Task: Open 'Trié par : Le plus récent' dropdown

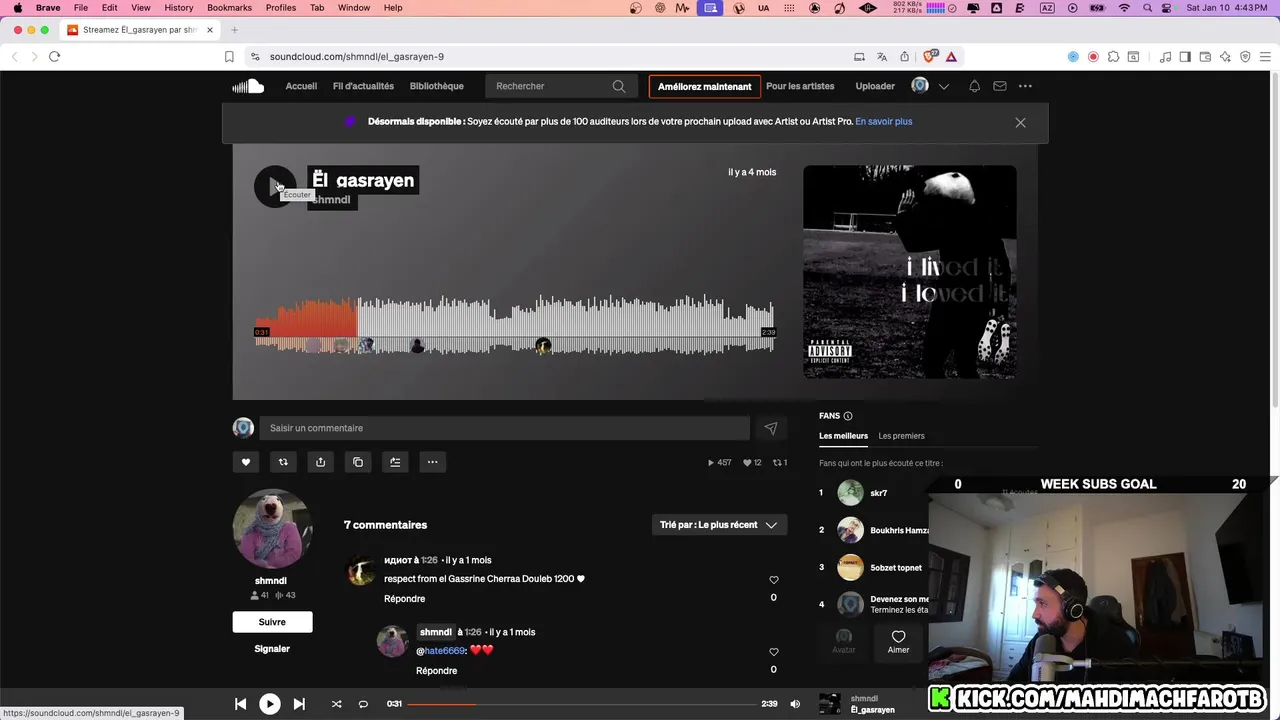Action: 719,525
